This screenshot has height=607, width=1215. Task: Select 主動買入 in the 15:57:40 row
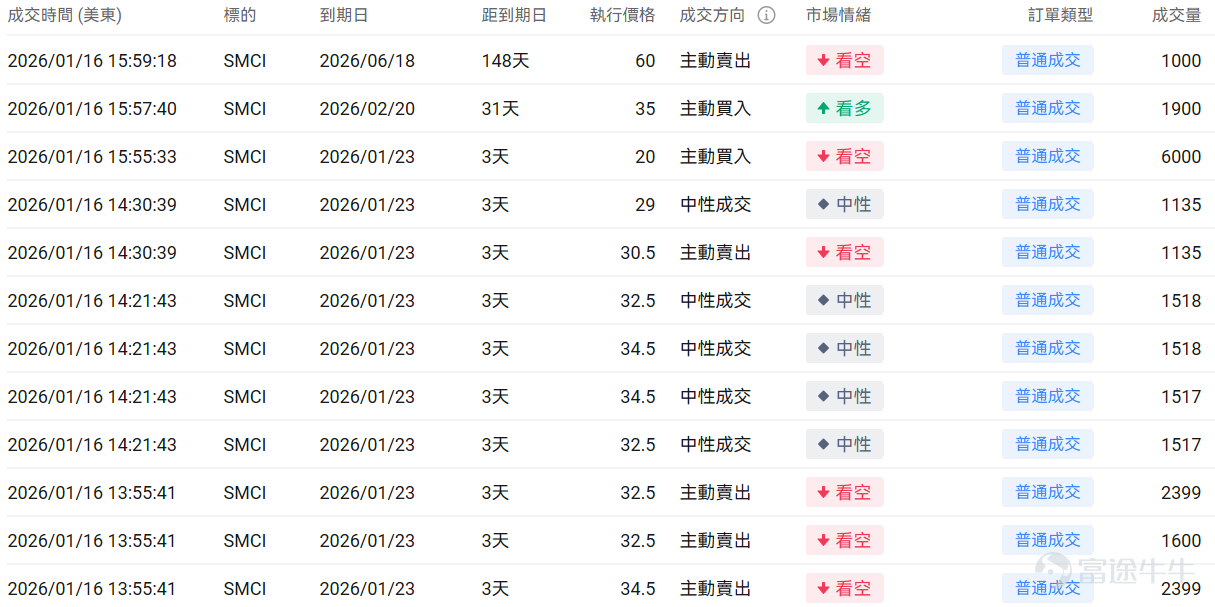(715, 109)
